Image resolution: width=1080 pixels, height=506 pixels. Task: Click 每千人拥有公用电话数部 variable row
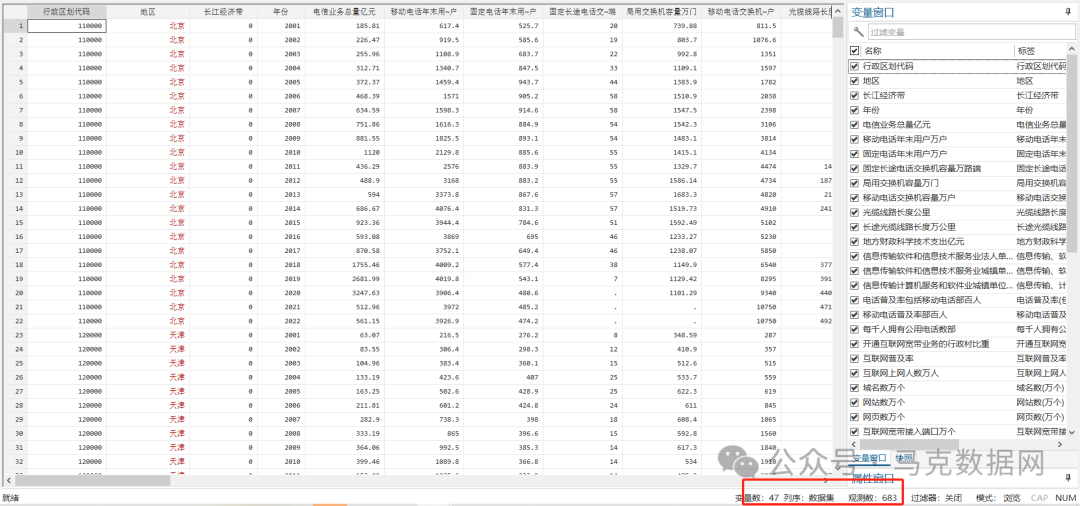tap(959, 329)
